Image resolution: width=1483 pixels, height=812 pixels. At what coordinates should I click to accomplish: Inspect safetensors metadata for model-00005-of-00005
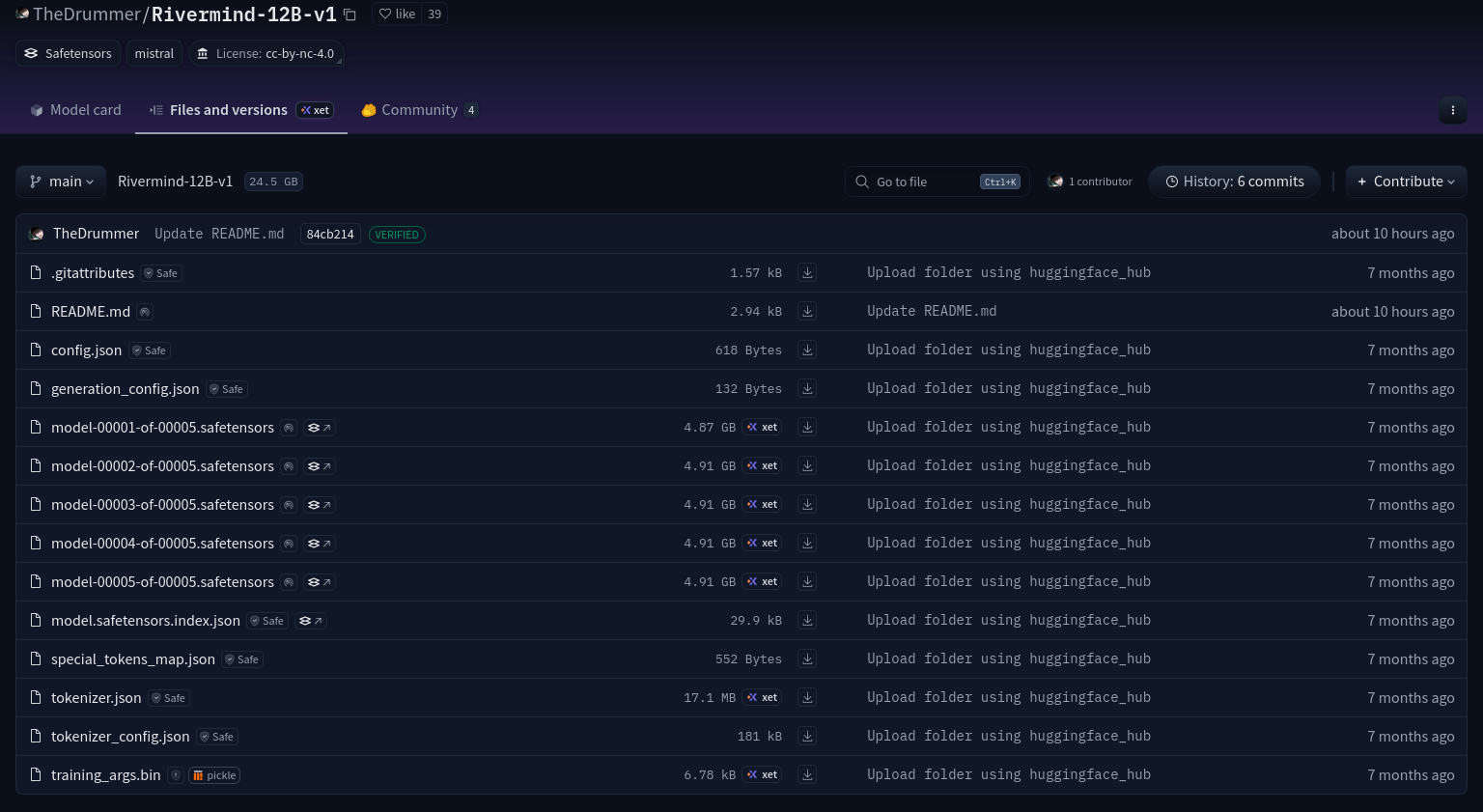319,582
